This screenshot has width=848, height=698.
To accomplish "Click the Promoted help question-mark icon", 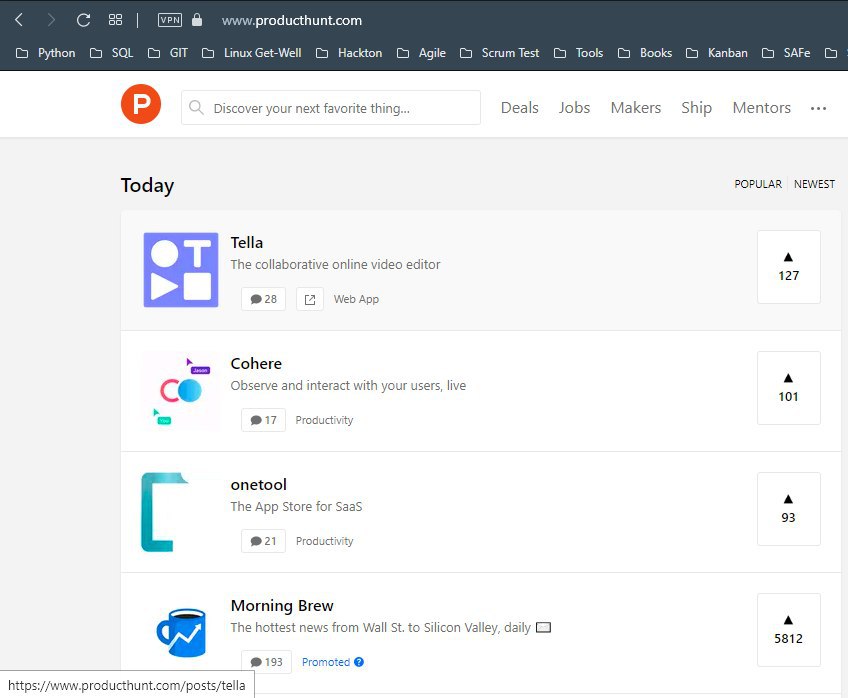I will (x=359, y=662).
